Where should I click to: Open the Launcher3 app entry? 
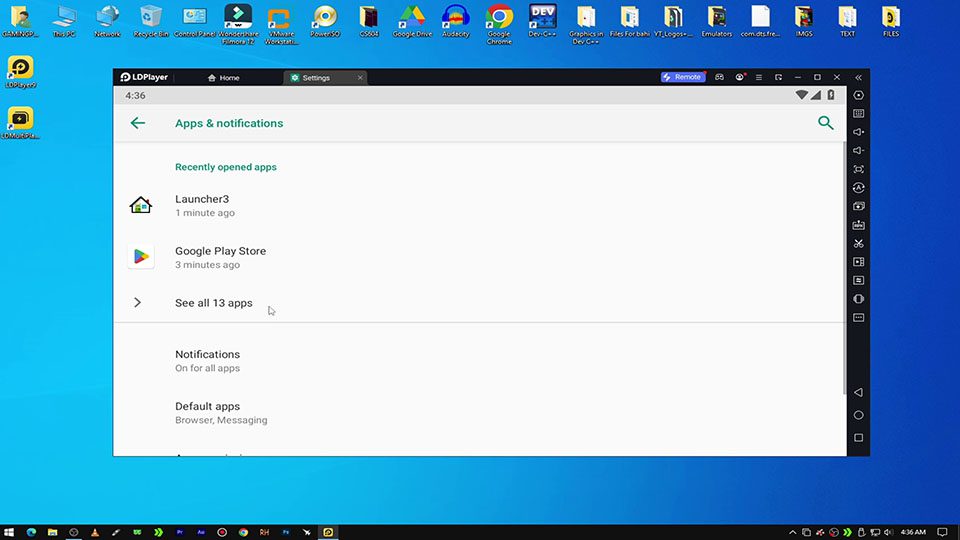pyautogui.click(x=479, y=205)
